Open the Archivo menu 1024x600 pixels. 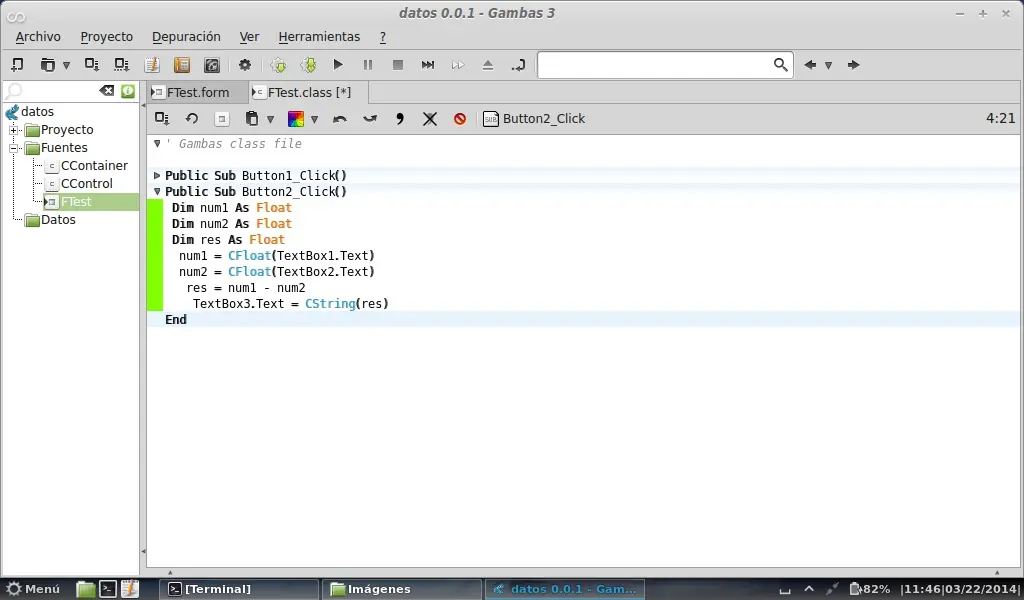point(38,37)
